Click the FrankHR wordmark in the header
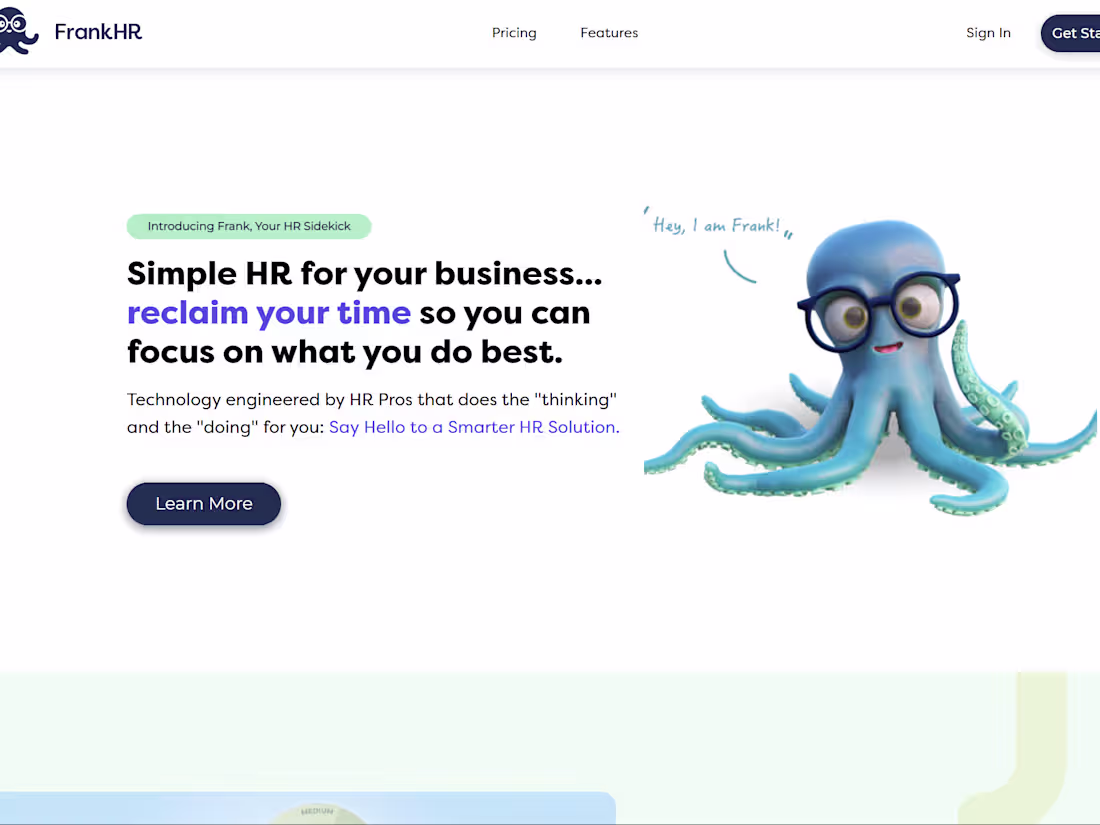This screenshot has height=825, width=1100. [97, 31]
